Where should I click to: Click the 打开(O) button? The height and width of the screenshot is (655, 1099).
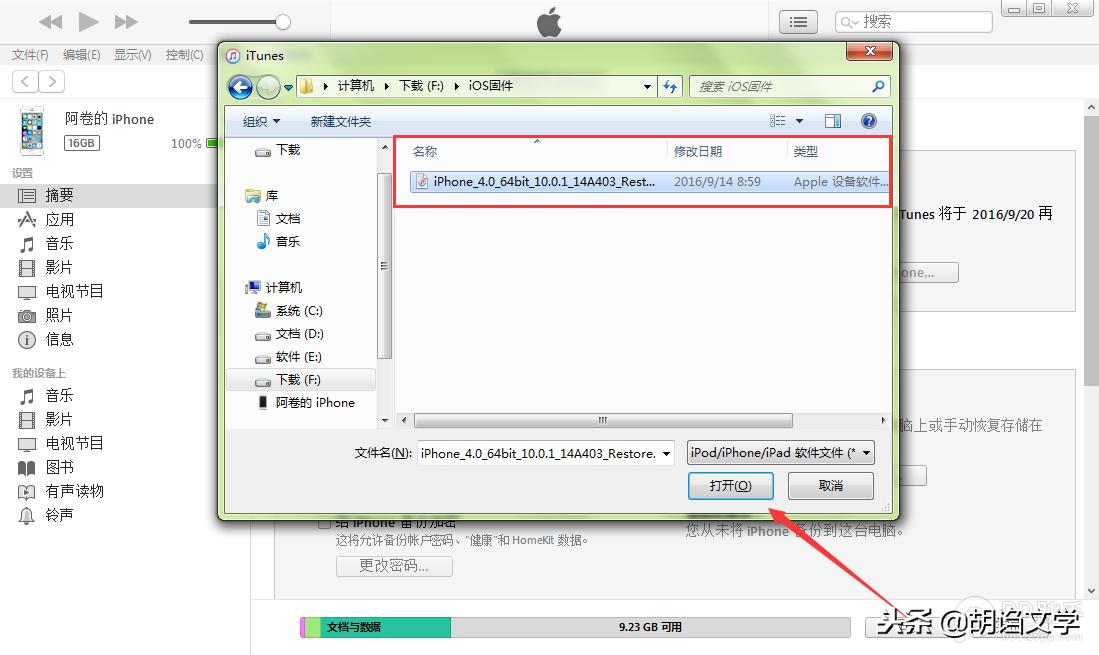730,485
